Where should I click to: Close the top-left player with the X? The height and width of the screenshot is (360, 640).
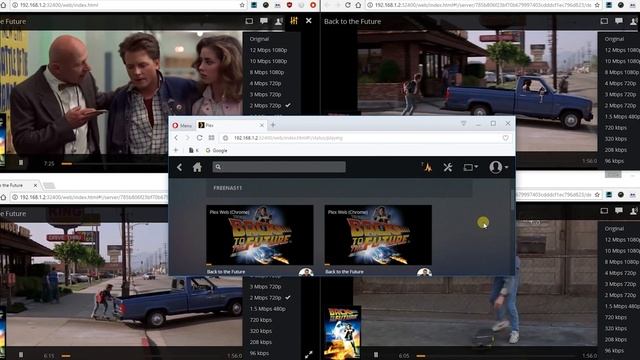(309, 20)
